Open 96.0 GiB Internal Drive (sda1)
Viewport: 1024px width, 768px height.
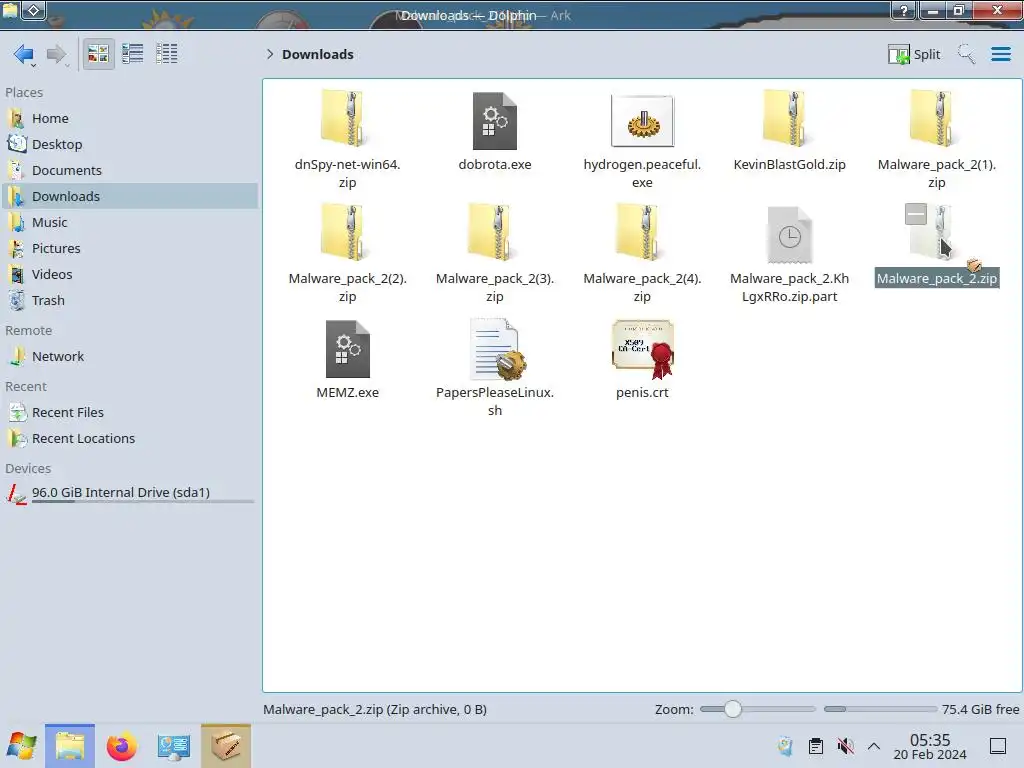click(131, 494)
